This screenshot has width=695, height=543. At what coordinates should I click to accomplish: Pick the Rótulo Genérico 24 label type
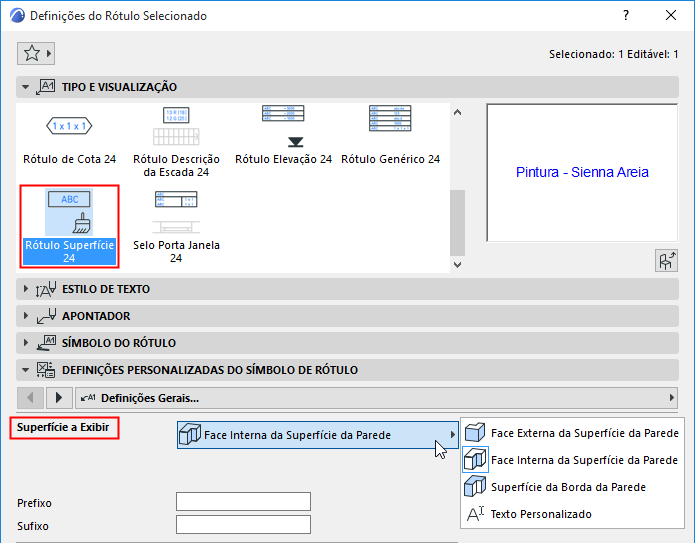tap(390, 135)
